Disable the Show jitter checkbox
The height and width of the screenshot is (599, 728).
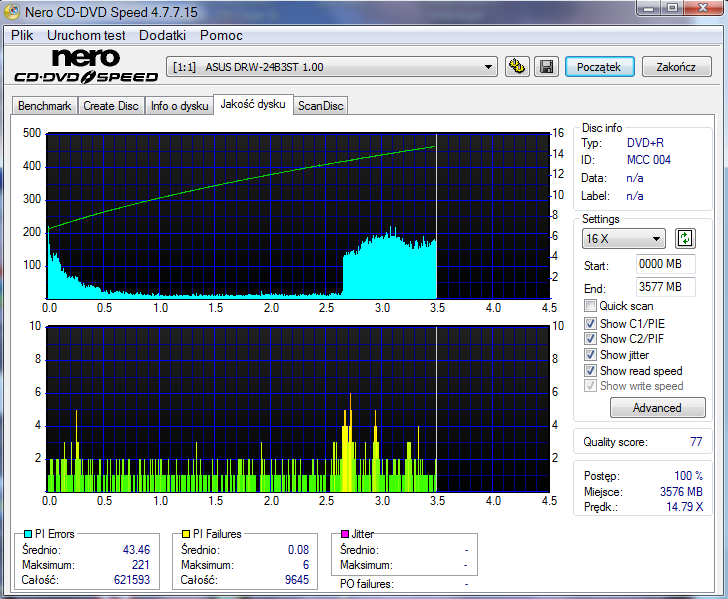tap(590, 355)
